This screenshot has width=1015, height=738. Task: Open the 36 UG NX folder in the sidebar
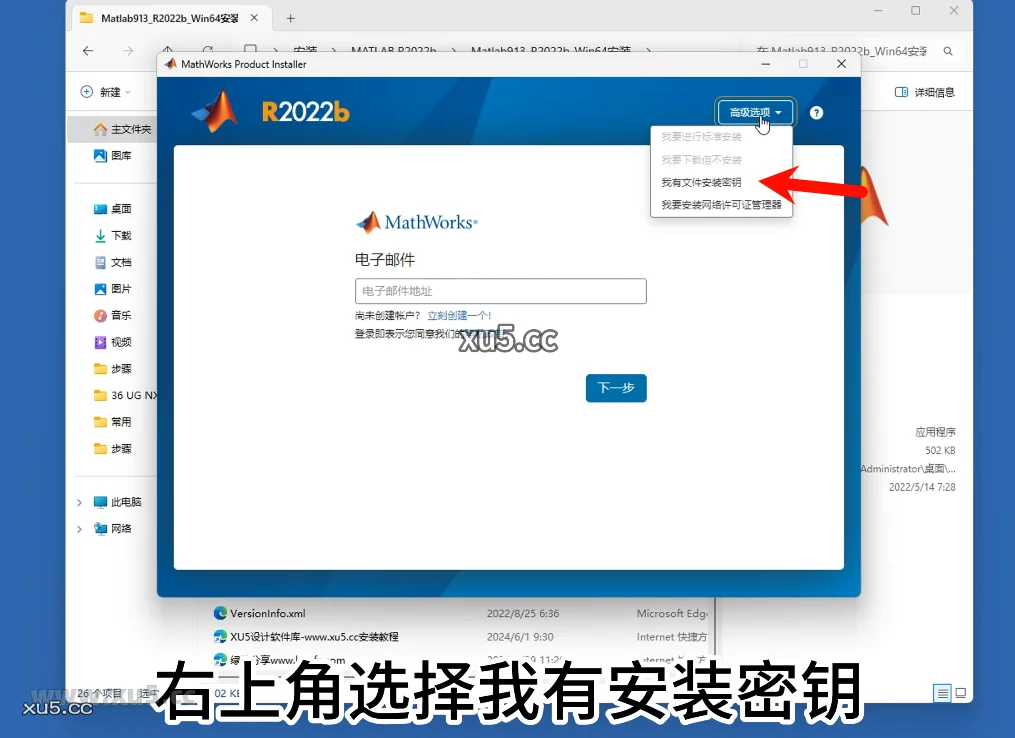tap(125, 395)
